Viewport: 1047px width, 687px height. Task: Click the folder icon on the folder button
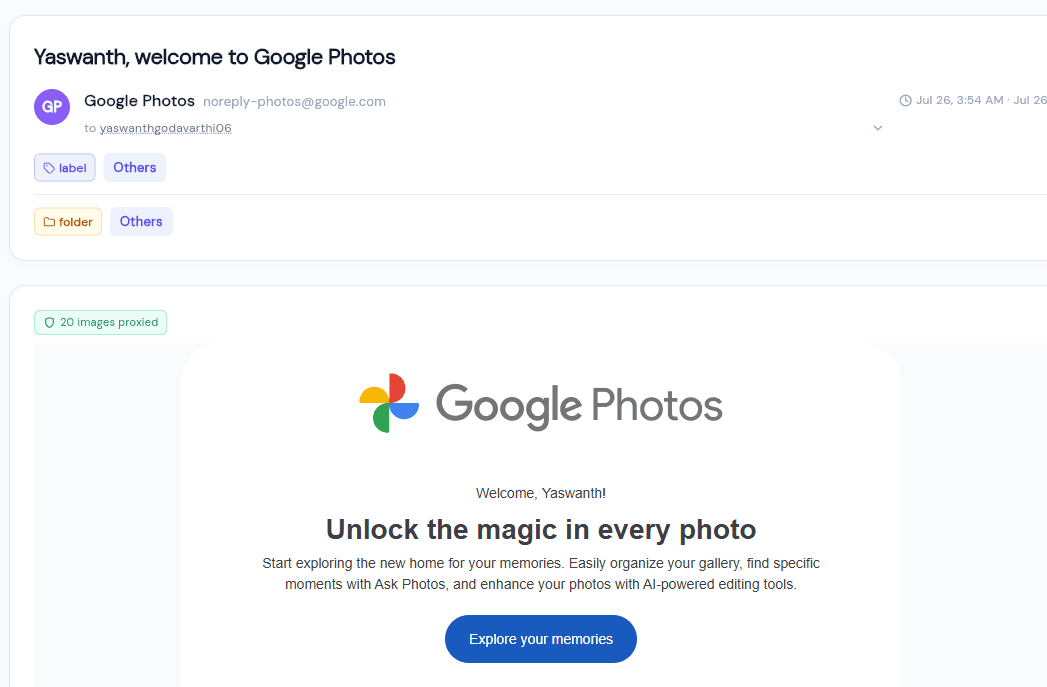coord(49,222)
